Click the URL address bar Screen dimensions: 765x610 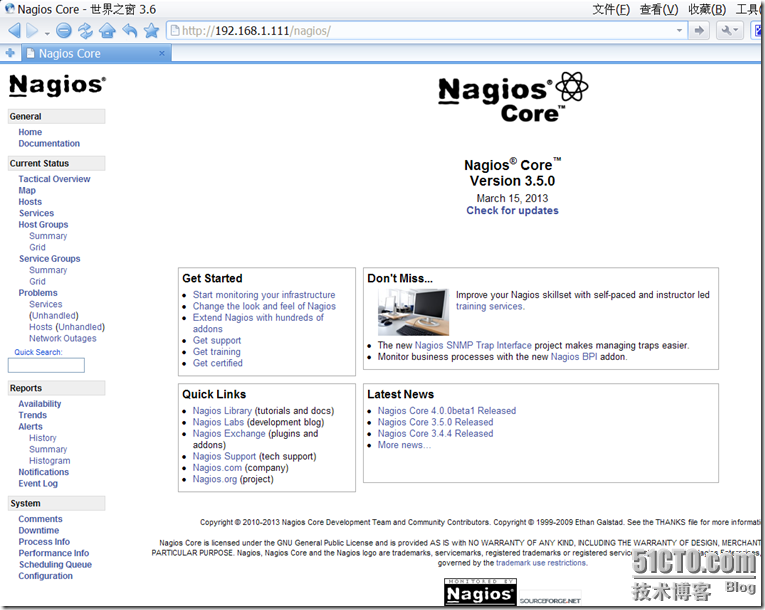427,31
